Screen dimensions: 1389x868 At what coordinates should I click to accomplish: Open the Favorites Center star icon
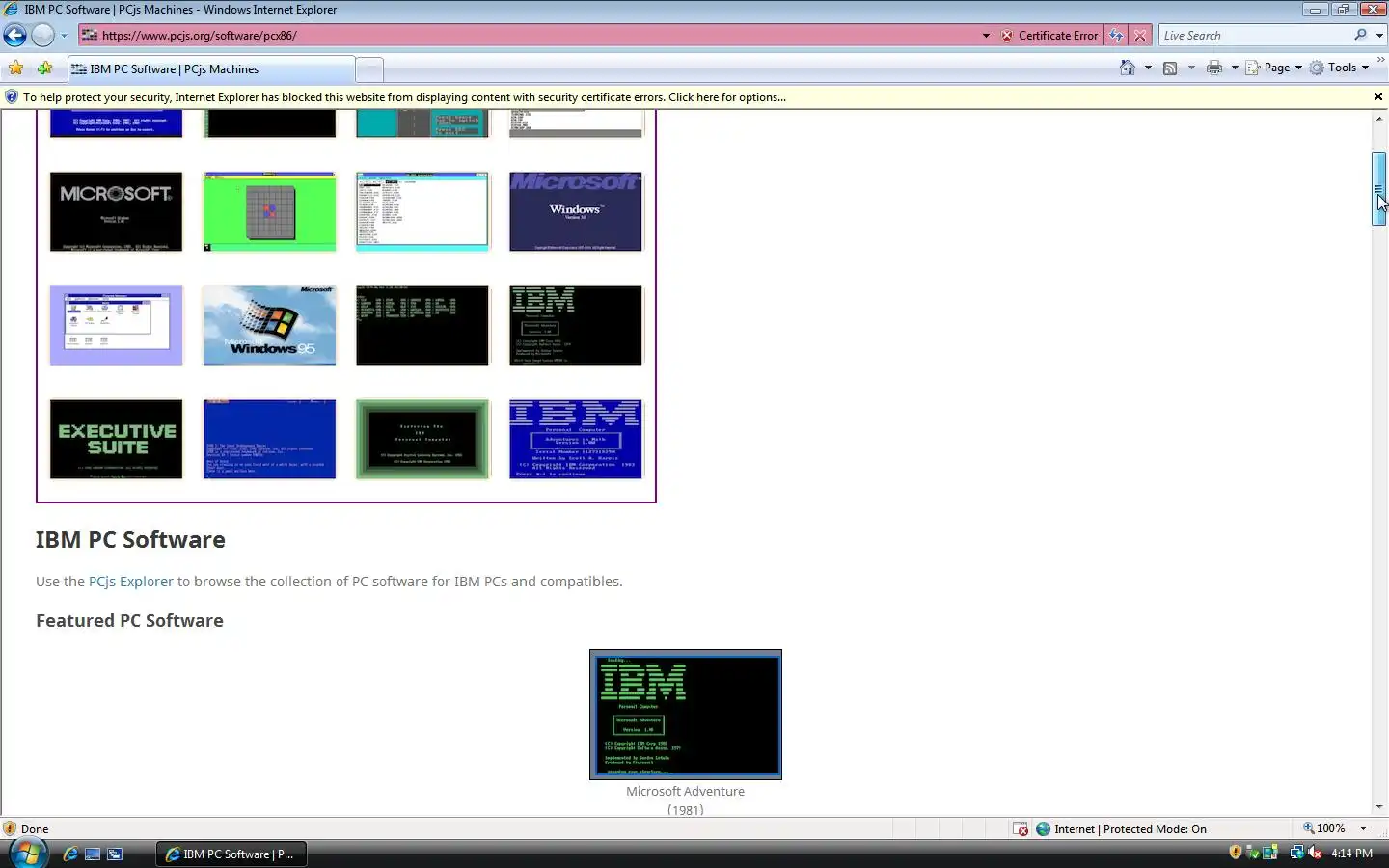tap(15, 68)
